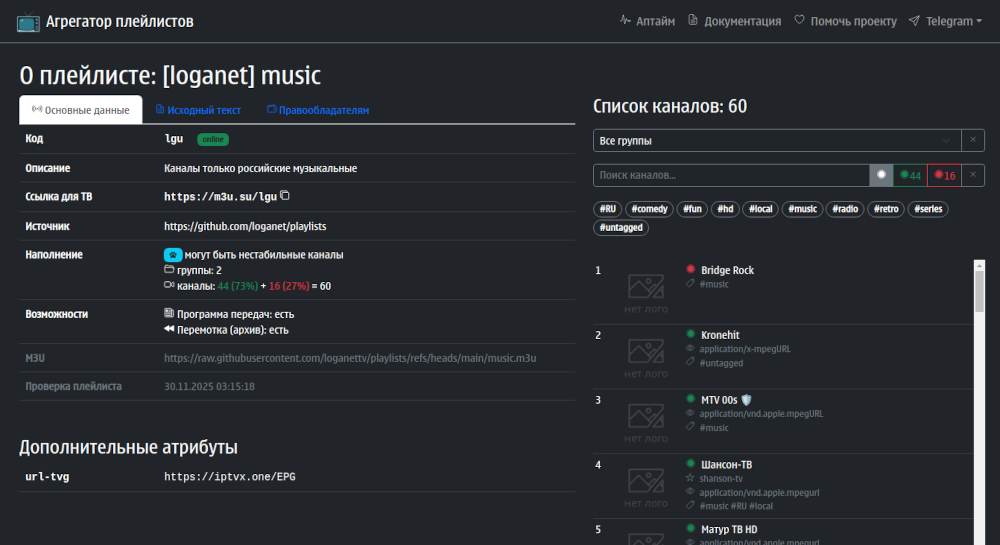The image size is (1000, 545).
Task: Click the shield icon next to MTV 00s
Action: (746, 400)
